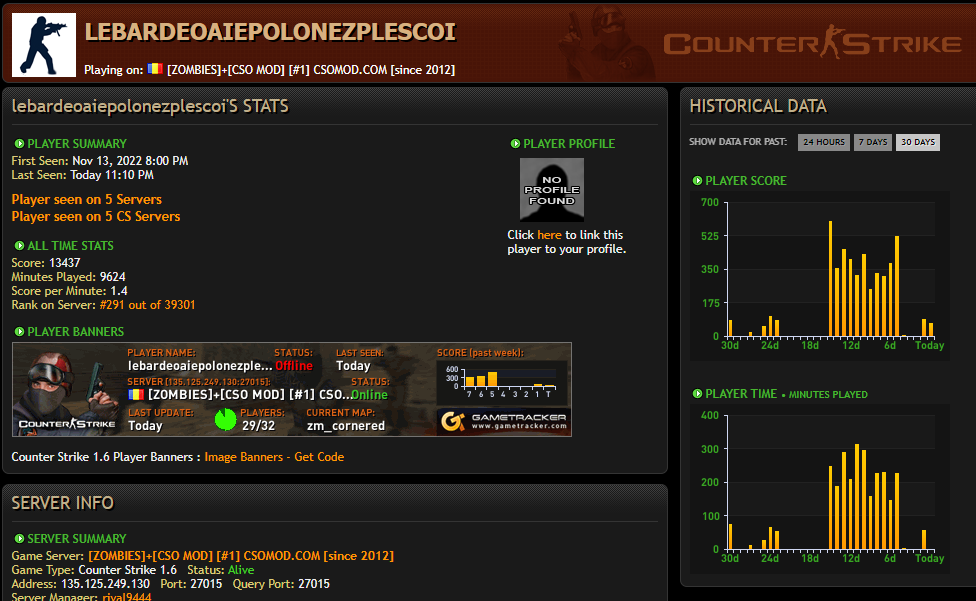Show historical data for past 24 hours

824,142
